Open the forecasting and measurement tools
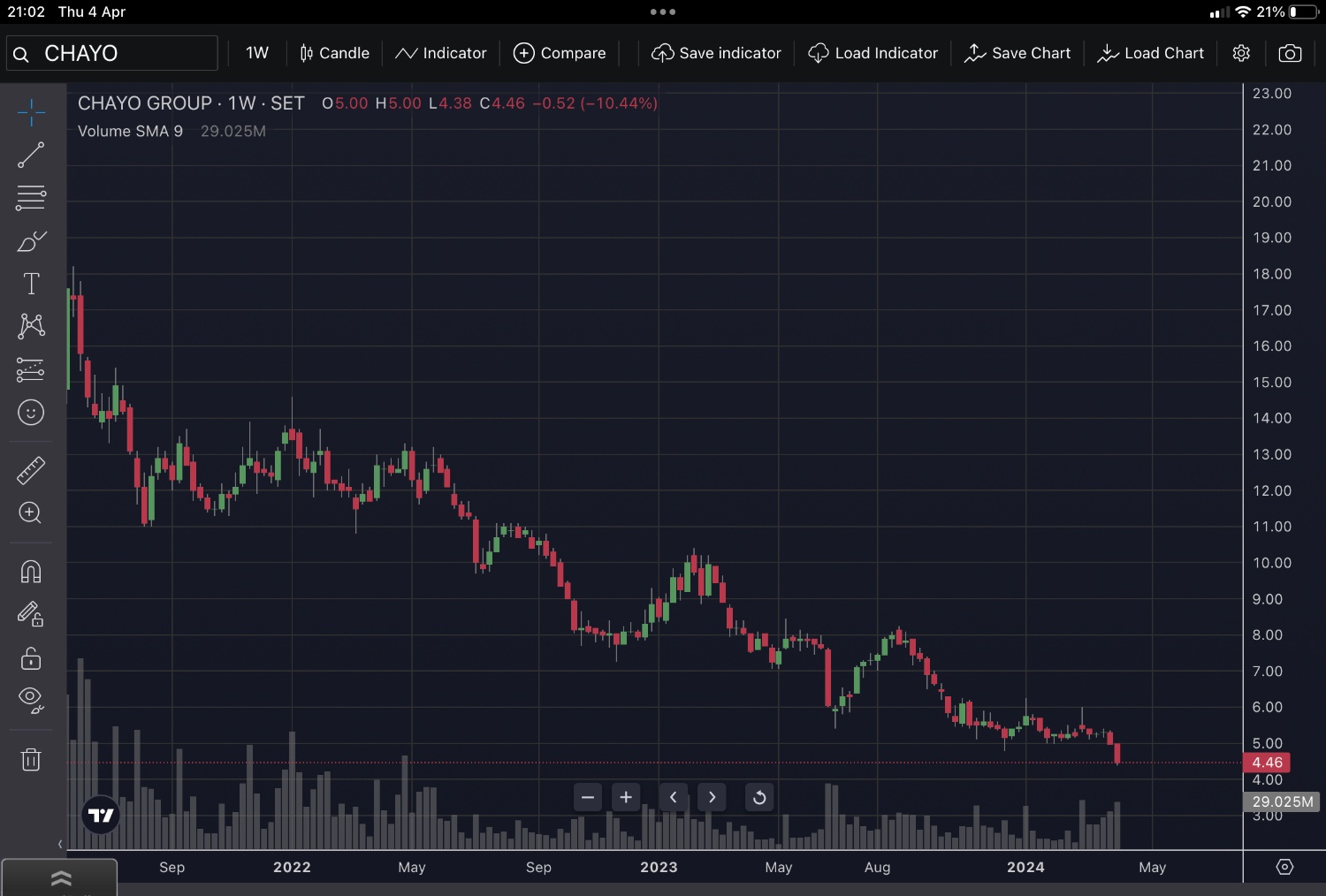Screen dimensions: 1326x896 (x=31, y=369)
